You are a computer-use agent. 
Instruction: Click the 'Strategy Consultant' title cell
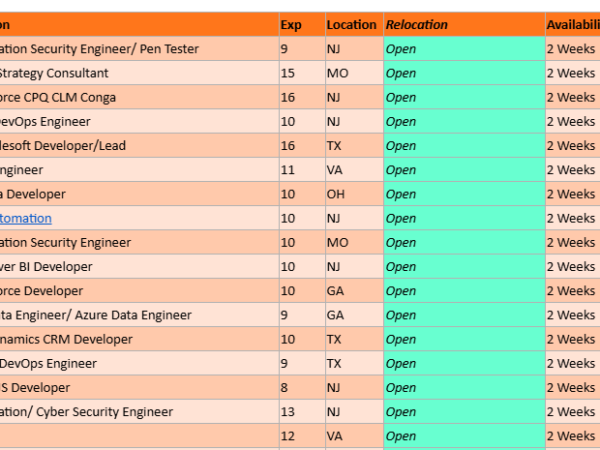(x=139, y=73)
